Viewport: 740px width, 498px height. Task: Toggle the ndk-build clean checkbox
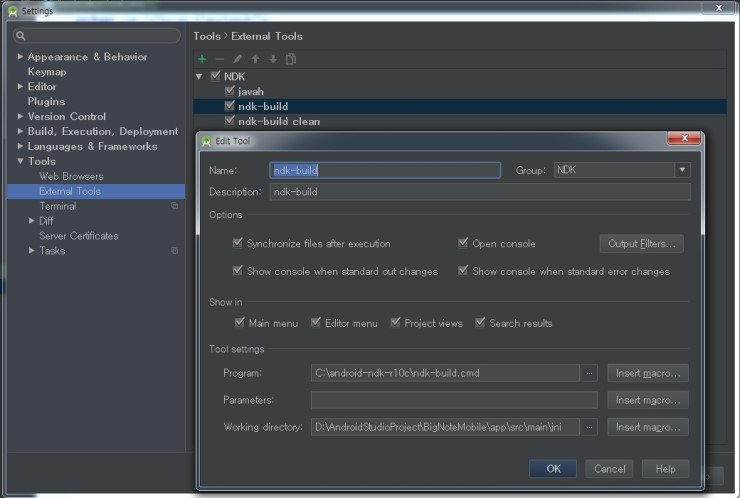click(230, 121)
